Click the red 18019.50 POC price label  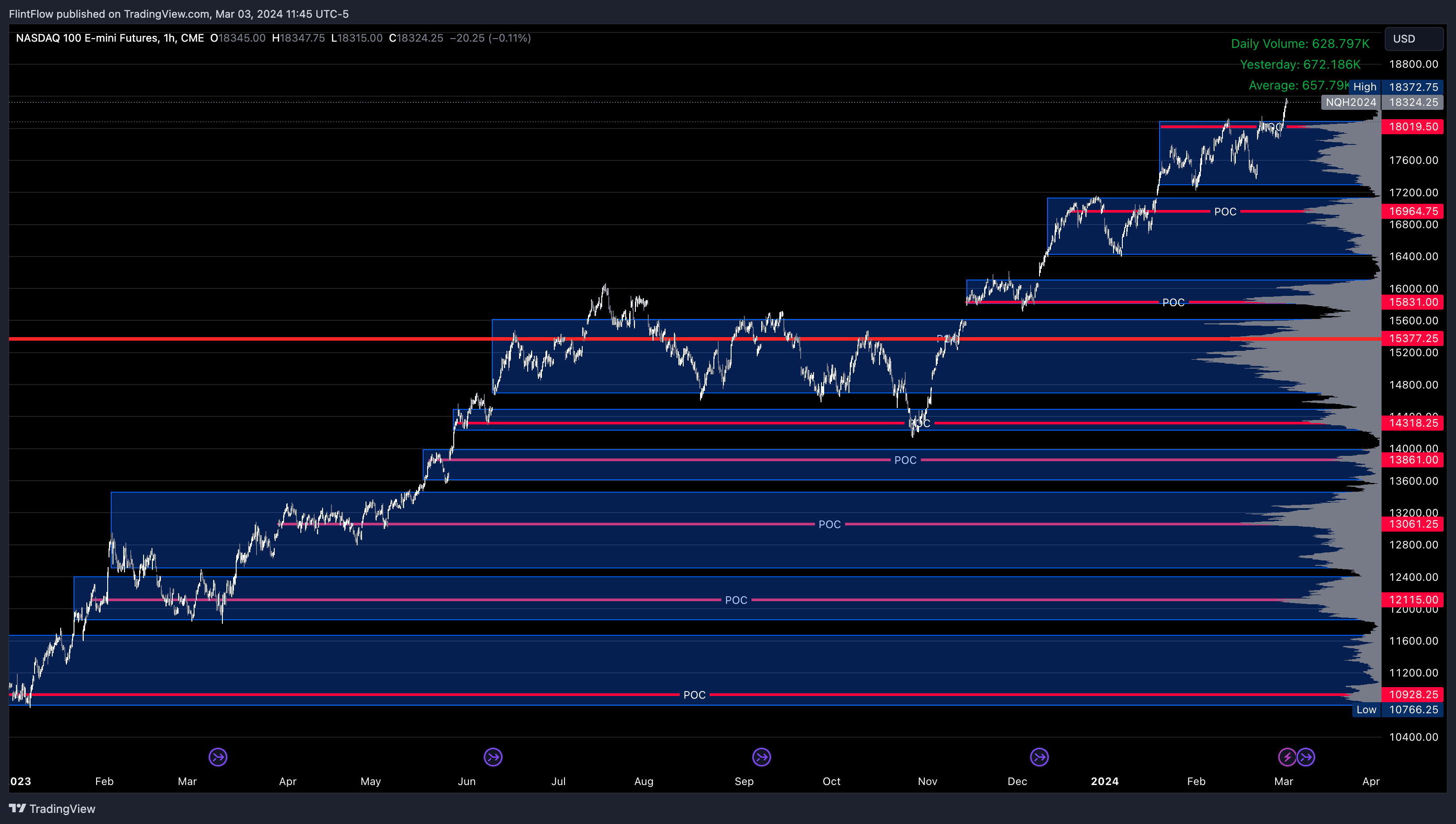pos(1413,127)
